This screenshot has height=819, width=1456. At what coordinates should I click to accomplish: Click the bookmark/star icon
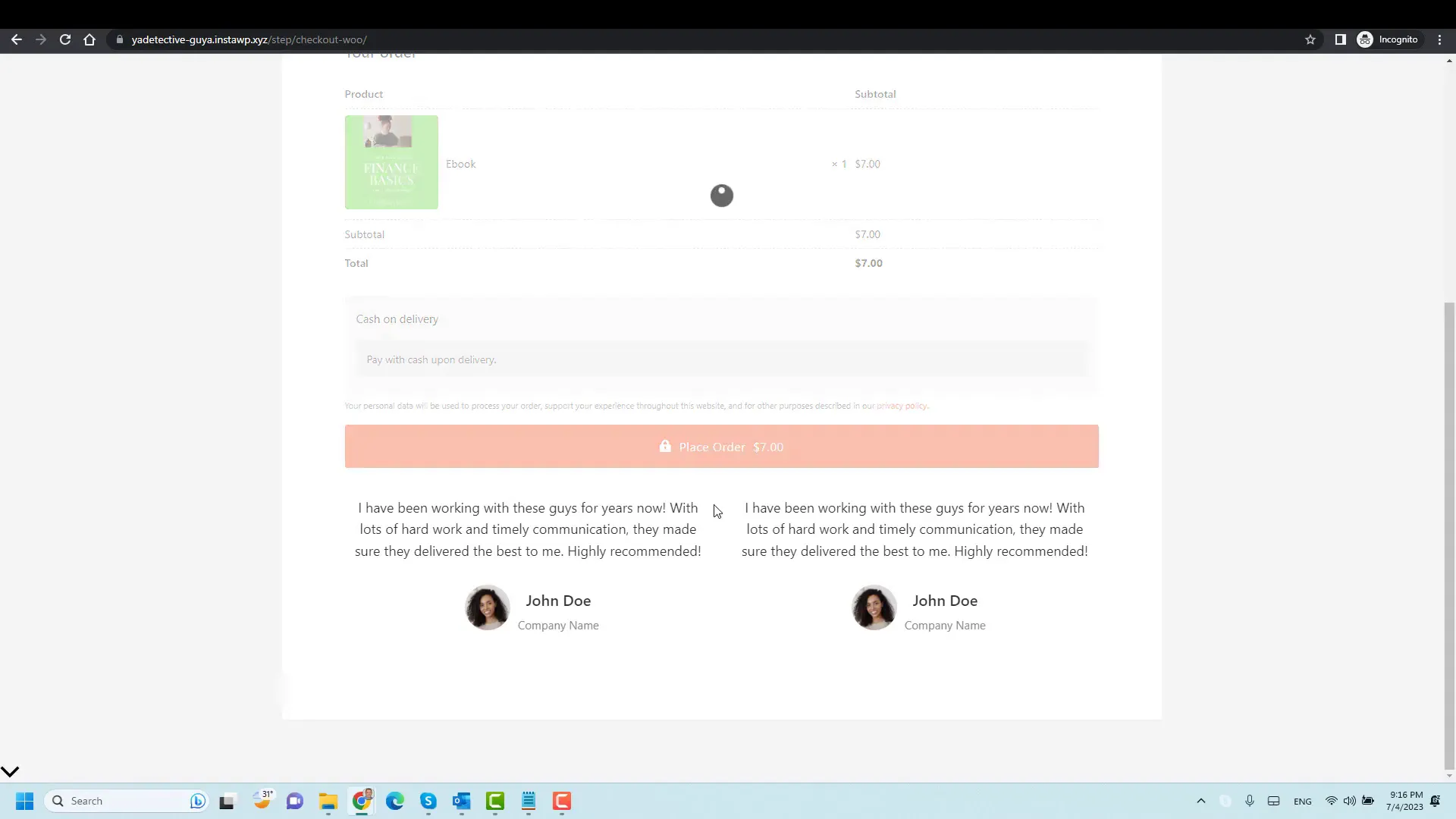pyautogui.click(x=1311, y=39)
